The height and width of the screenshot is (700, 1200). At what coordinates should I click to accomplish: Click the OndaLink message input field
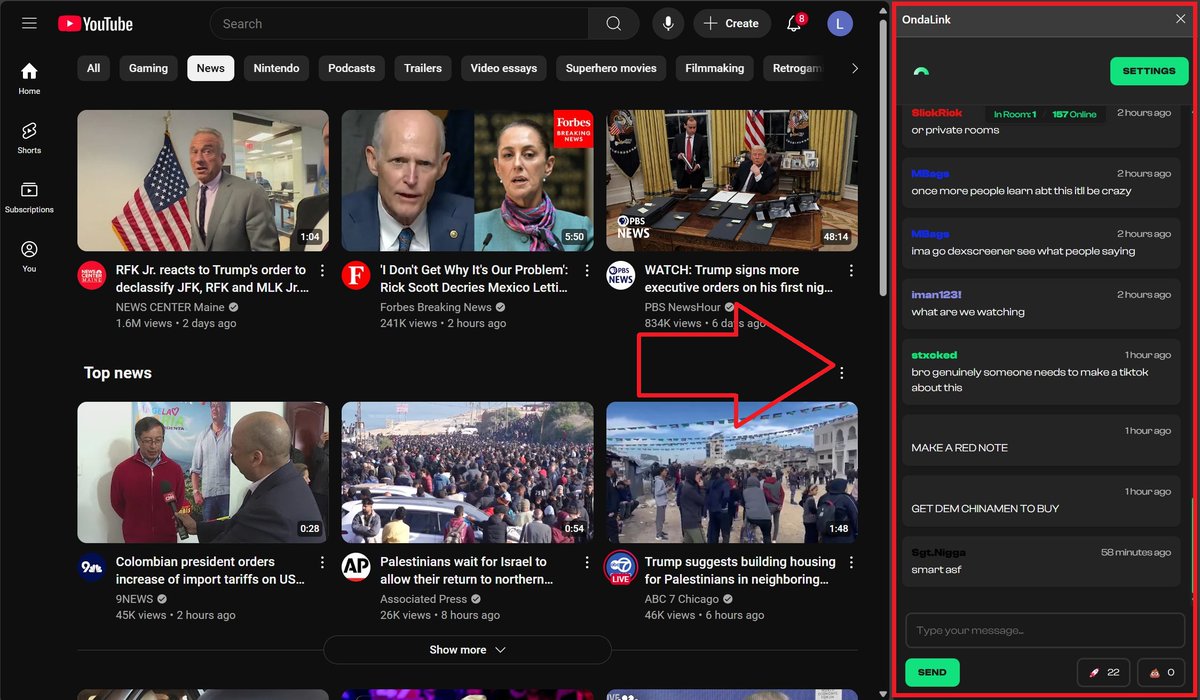(1045, 631)
